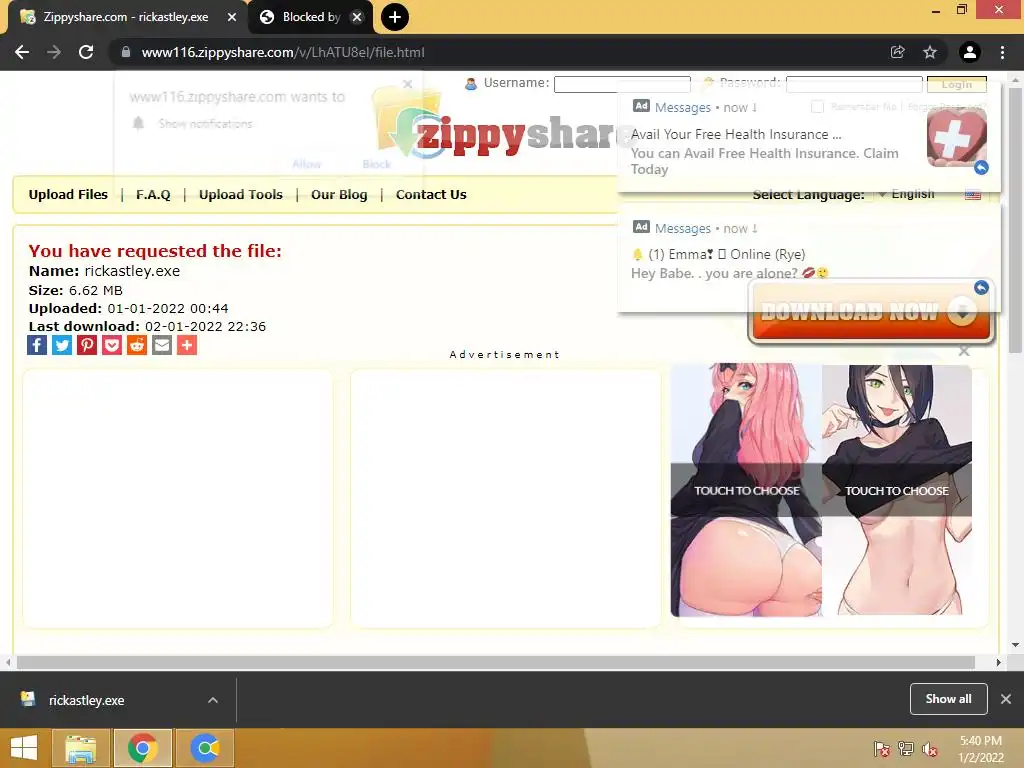Open the downloaded rickastley.exe item
1024x768 pixels.
tap(86, 700)
